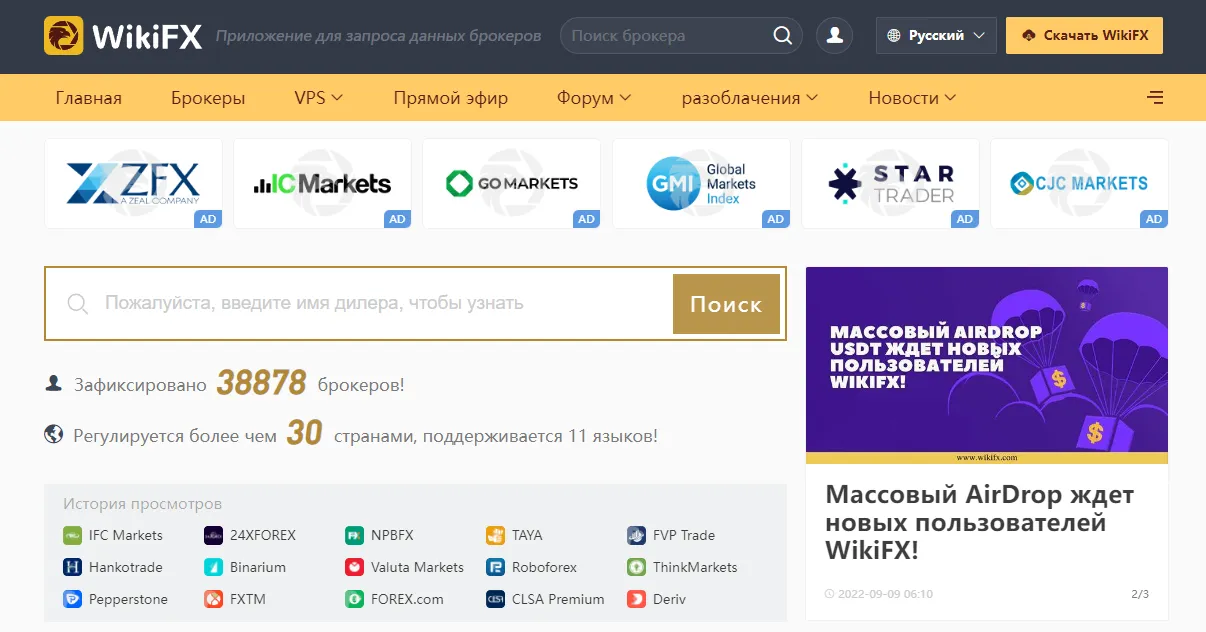The height and width of the screenshot is (632, 1206).
Task: Click the FXTM broker icon
Action: tap(213, 599)
